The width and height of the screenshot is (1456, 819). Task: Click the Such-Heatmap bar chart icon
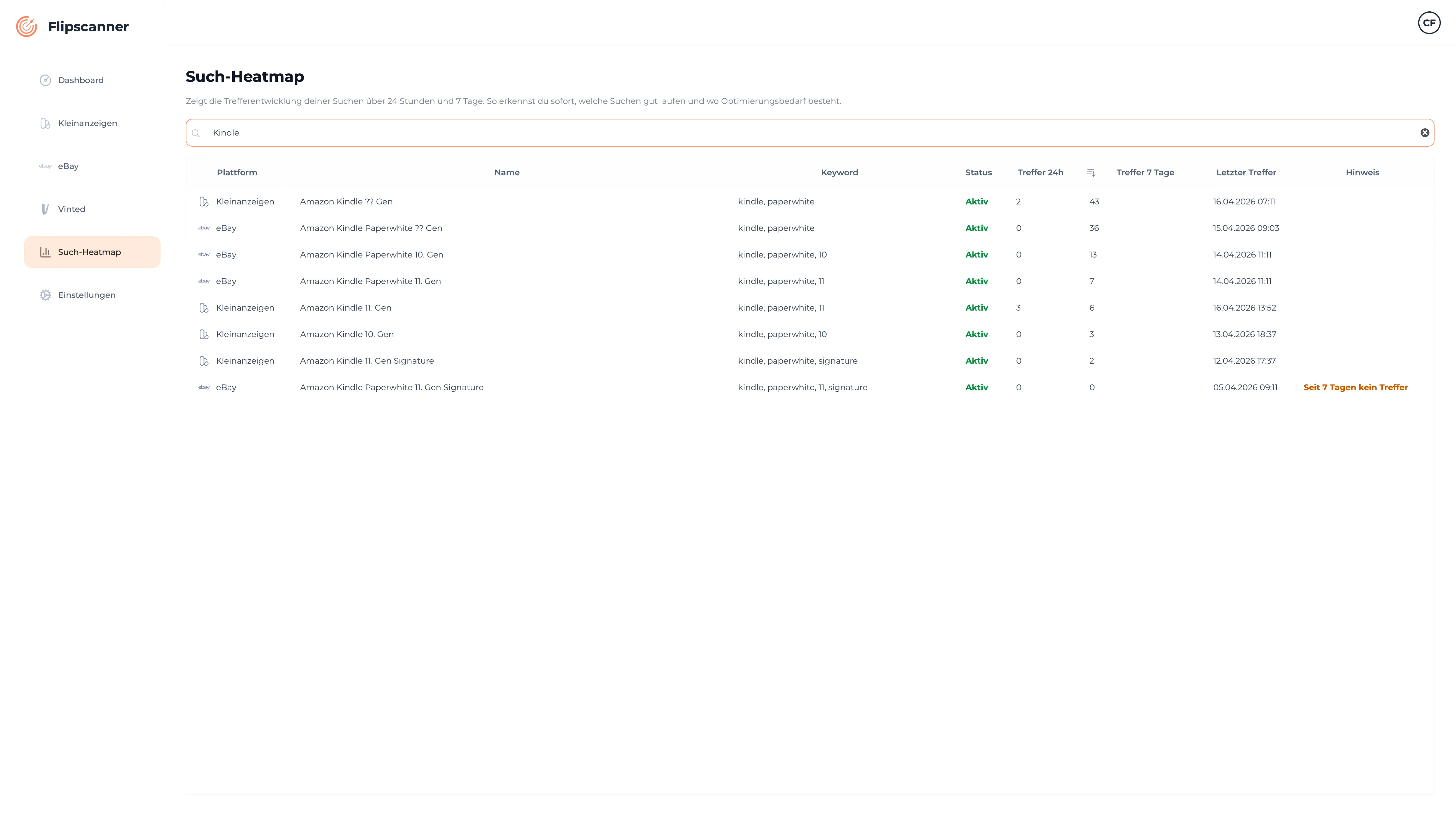(x=45, y=252)
